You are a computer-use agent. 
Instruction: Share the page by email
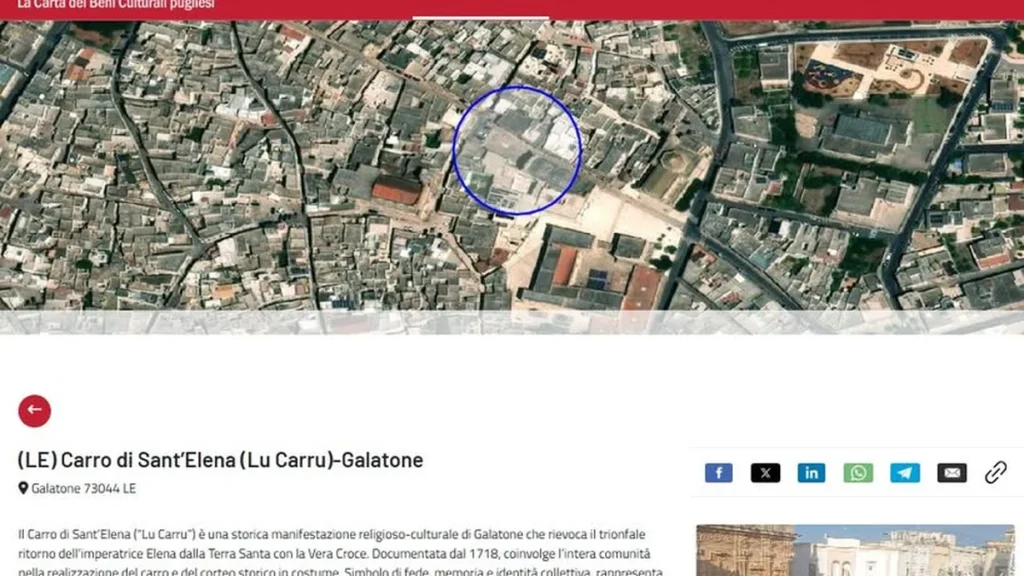[x=952, y=473]
